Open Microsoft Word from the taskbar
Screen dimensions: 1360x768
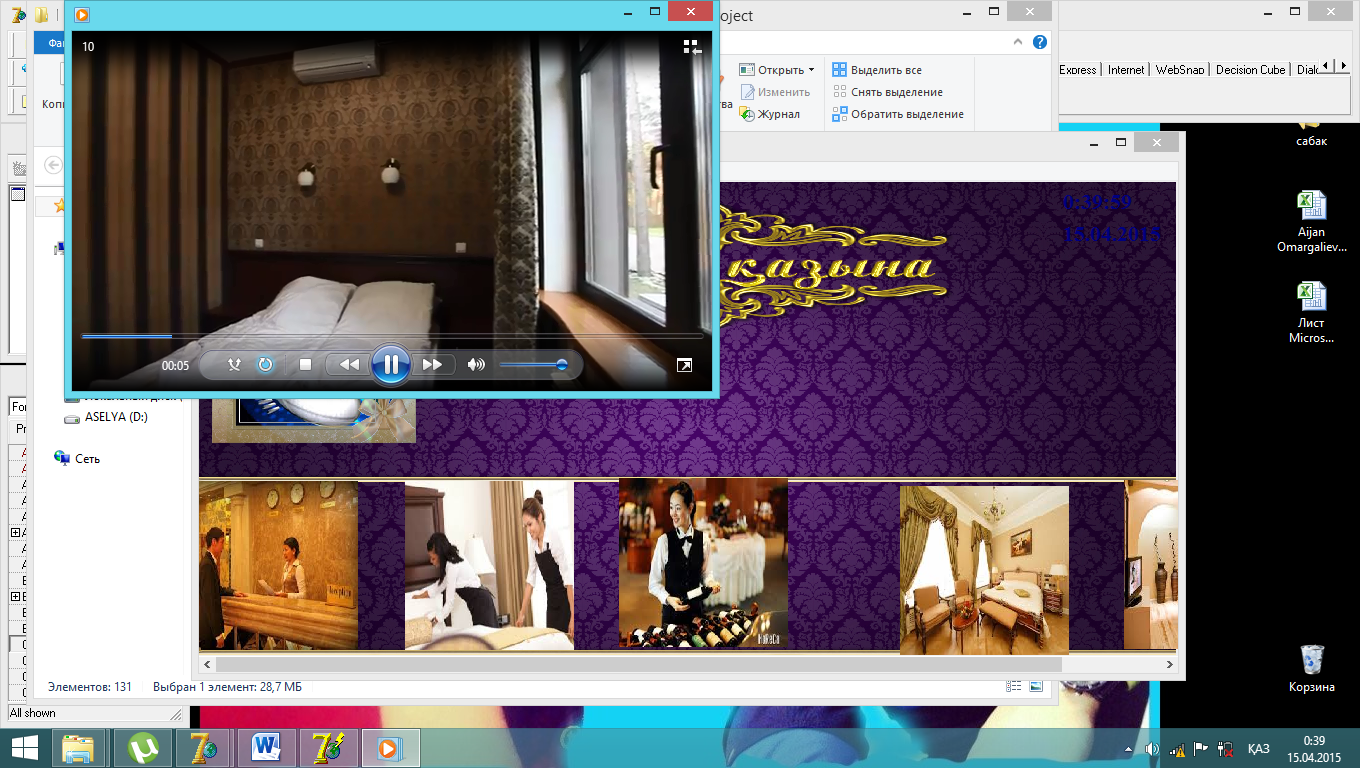coord(267,748)
